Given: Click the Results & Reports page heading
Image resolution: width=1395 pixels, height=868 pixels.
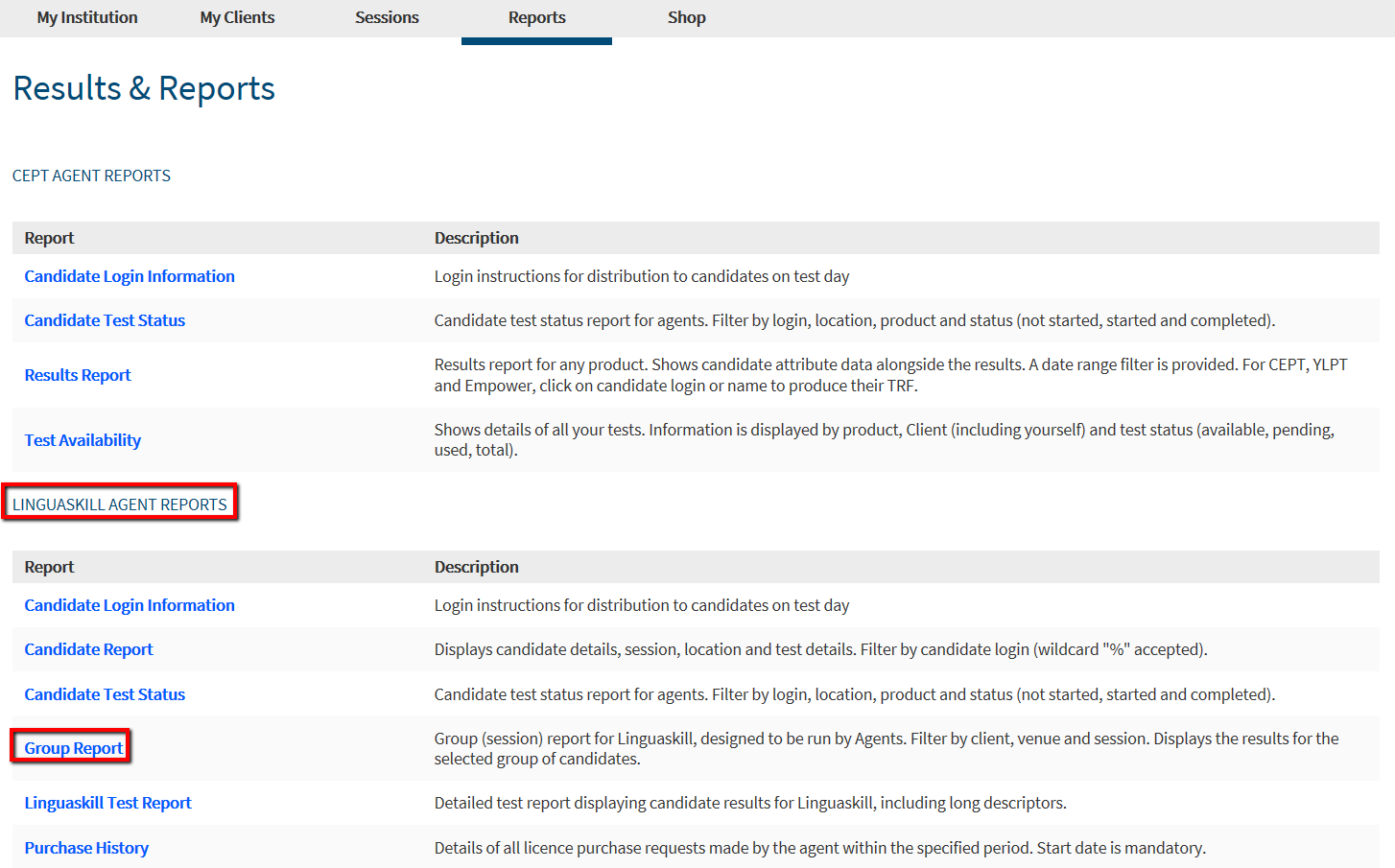Looking at the screenshot, I should [x=144, y=88].
